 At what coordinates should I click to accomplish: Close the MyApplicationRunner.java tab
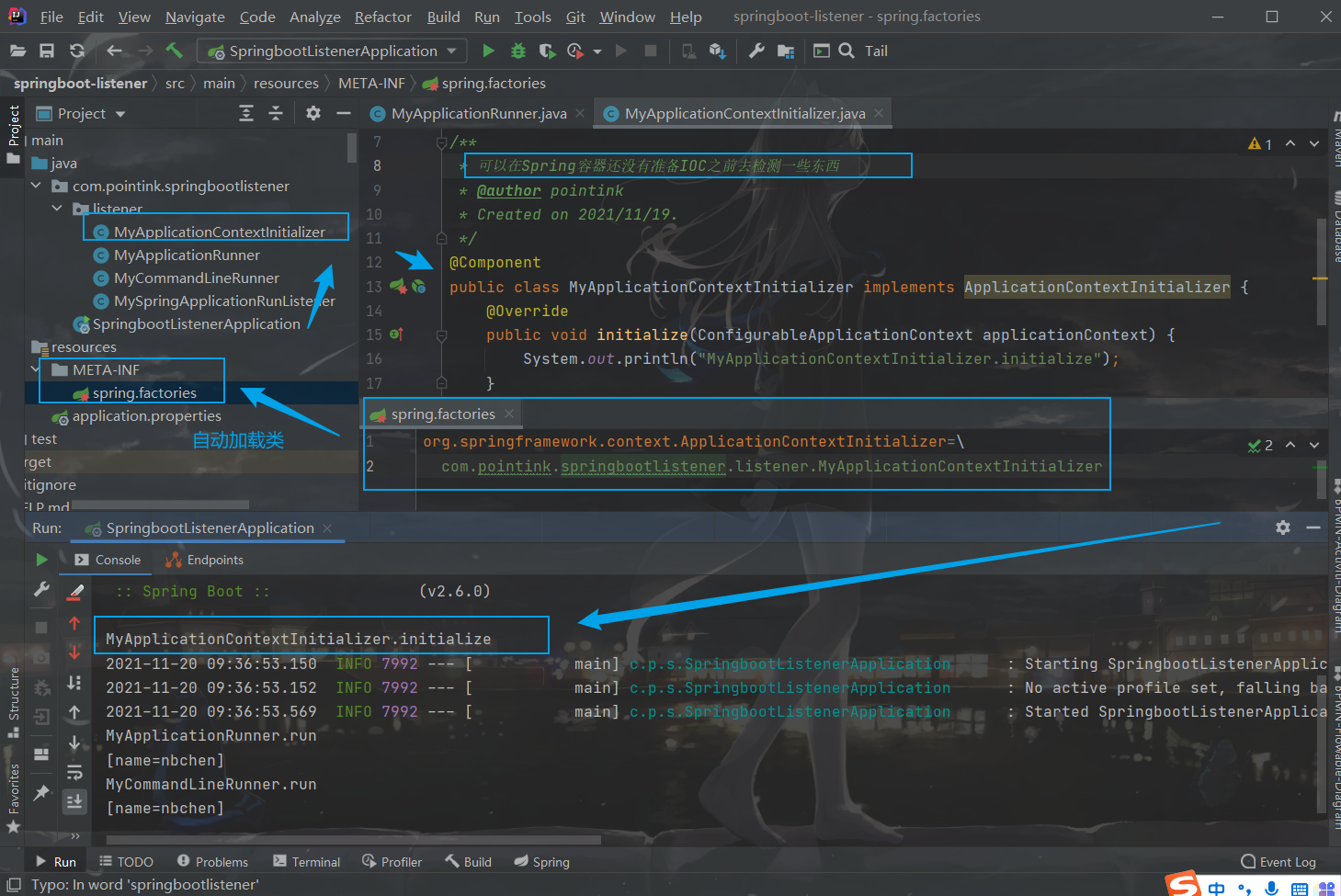pos(580,113)
